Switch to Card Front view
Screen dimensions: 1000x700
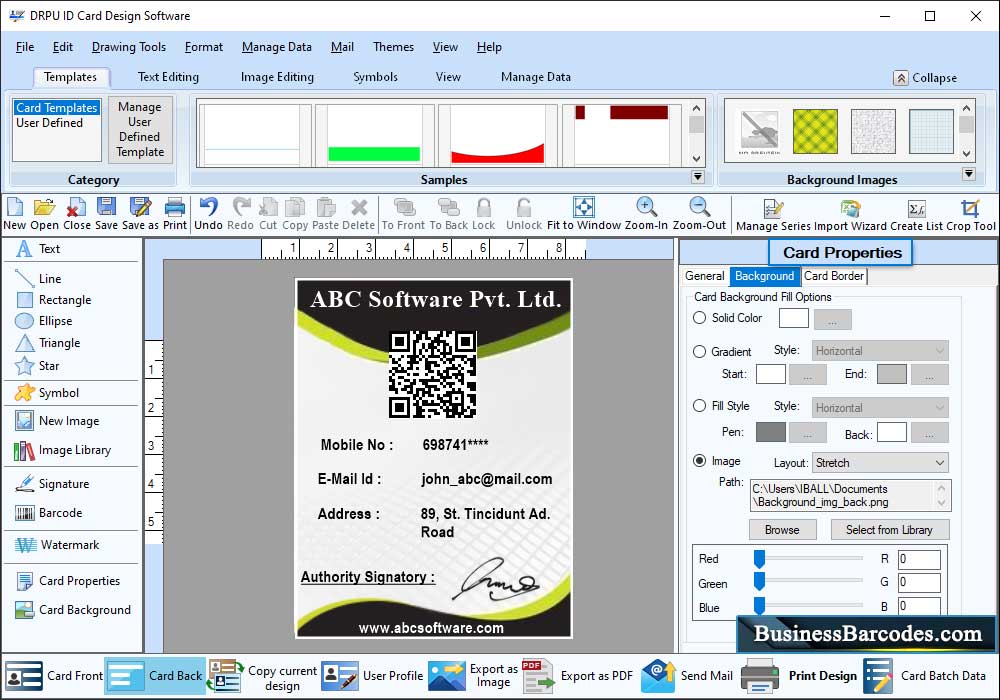pos(54,676)
